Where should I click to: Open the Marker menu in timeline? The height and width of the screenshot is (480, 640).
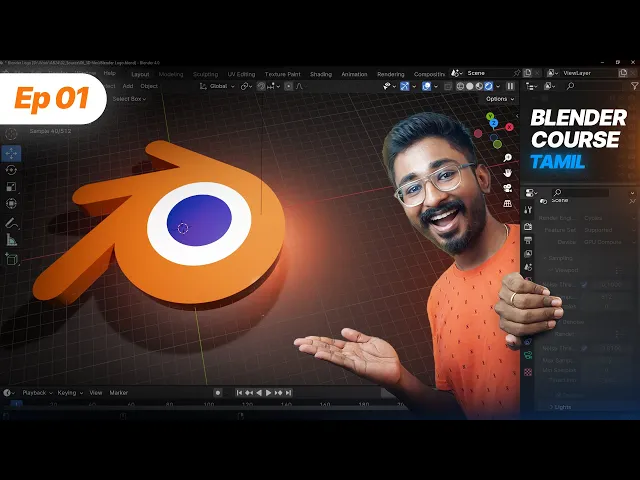(118, 393)
